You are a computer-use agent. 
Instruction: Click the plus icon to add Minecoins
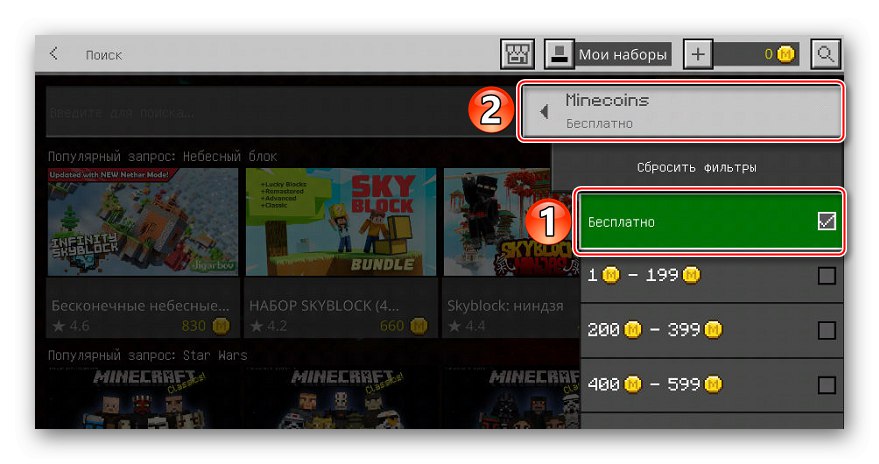tap(698, 54)
